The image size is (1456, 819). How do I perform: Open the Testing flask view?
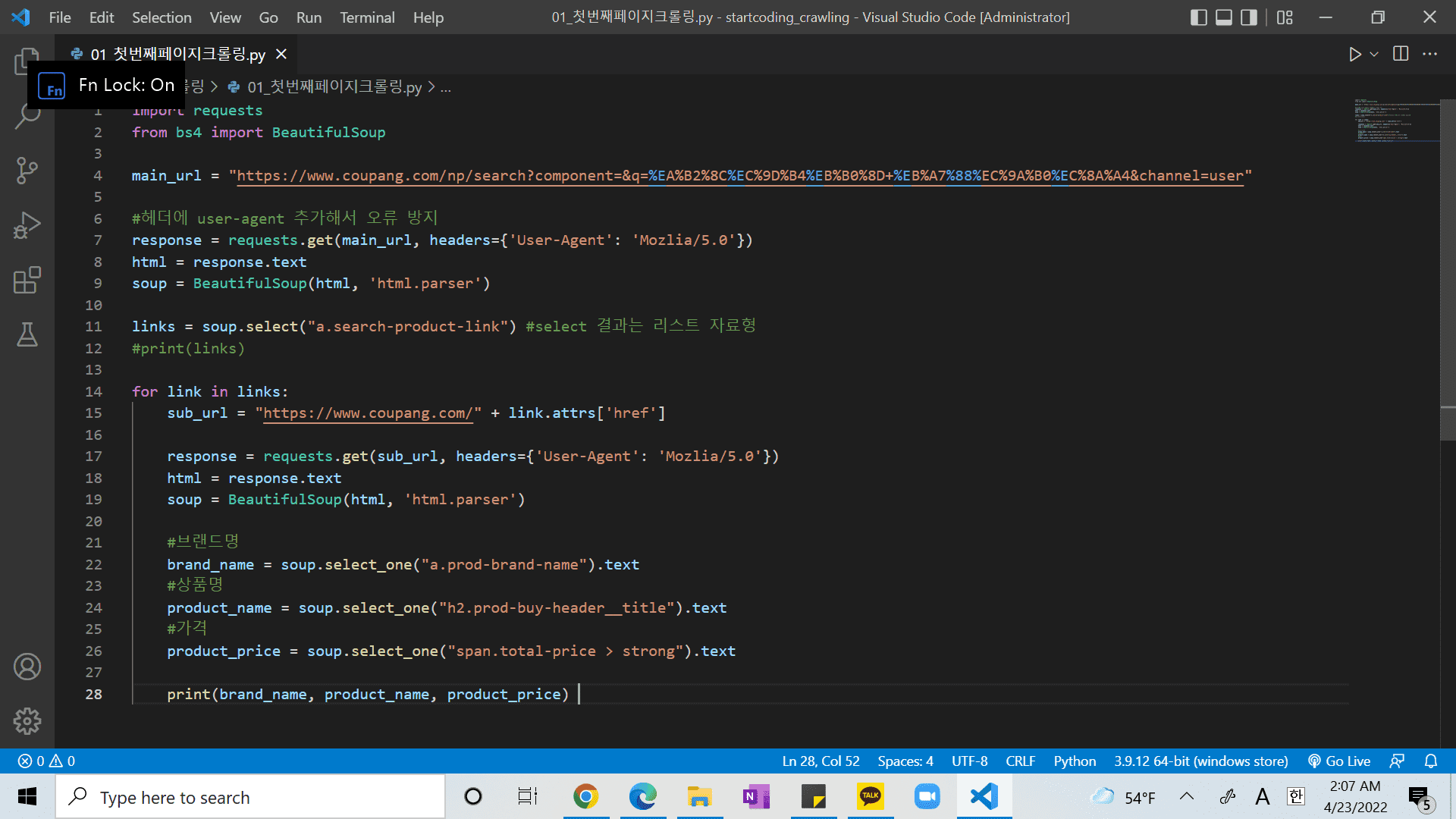(27, 334)
